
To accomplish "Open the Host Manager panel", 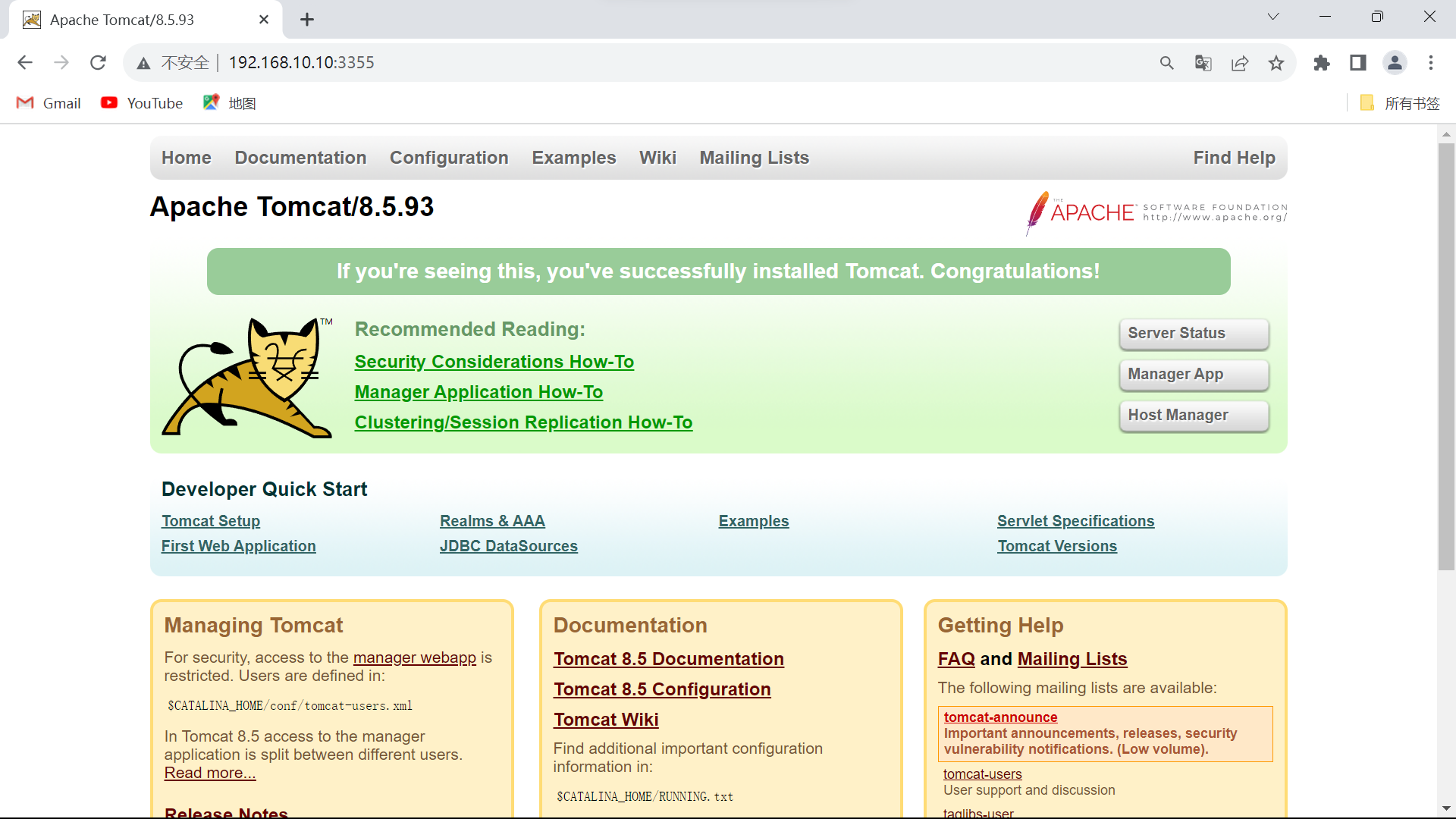I will [x=1192, y=415].
